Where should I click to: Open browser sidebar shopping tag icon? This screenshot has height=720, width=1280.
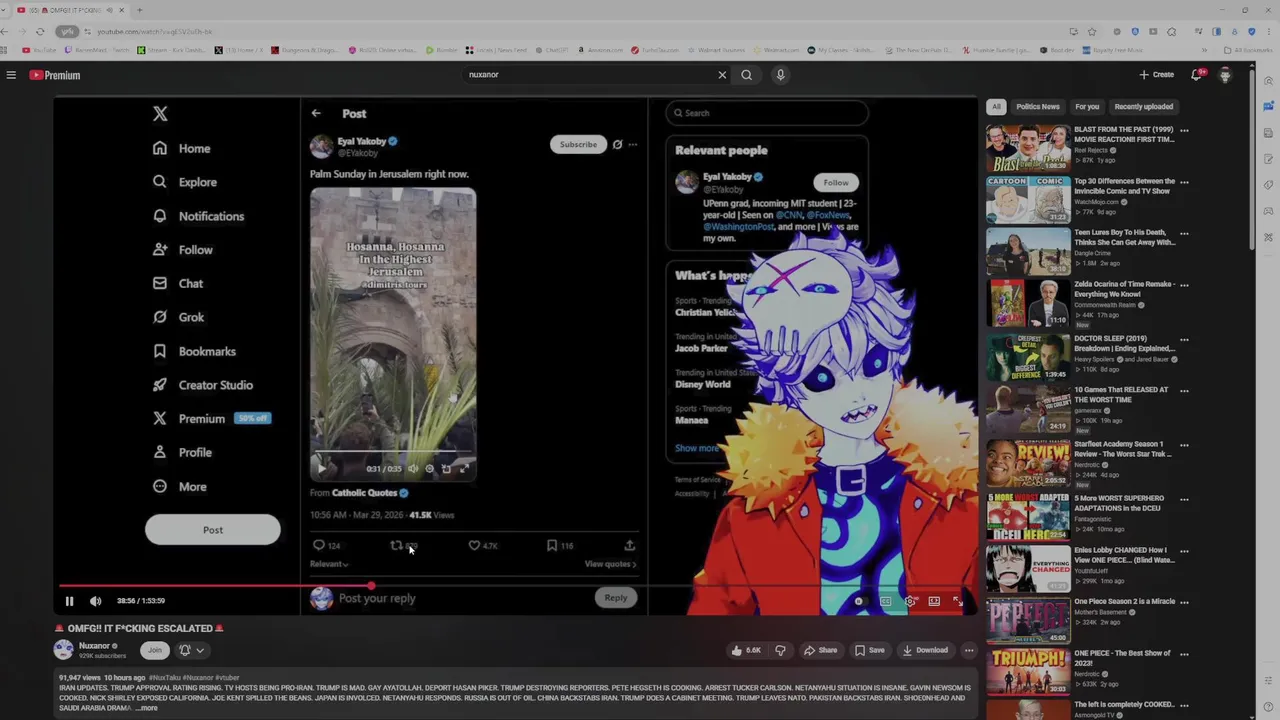(1269, 185)
